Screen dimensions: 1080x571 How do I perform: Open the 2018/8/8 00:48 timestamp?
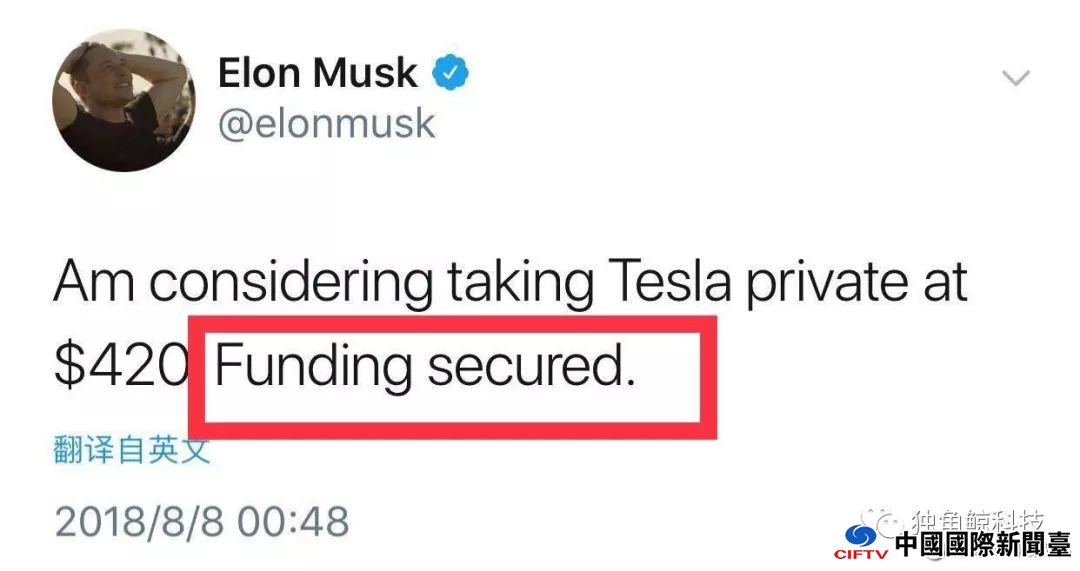pyautogui.click(x=202, y=521)
